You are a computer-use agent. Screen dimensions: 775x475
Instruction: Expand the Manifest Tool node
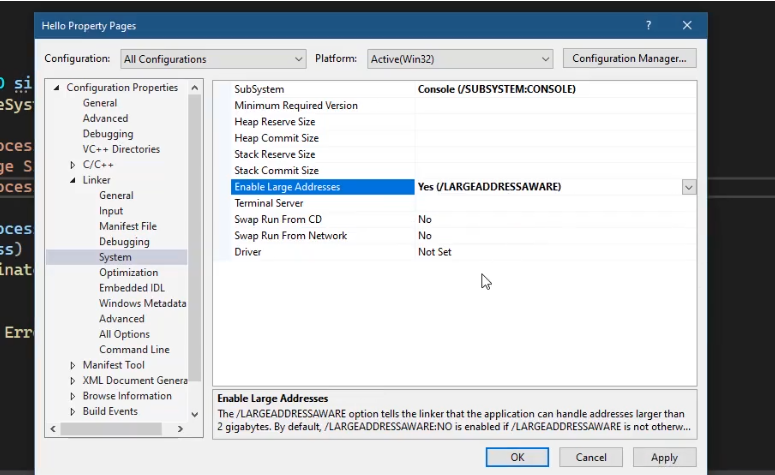pyautogui.click(x=73, y=365)
